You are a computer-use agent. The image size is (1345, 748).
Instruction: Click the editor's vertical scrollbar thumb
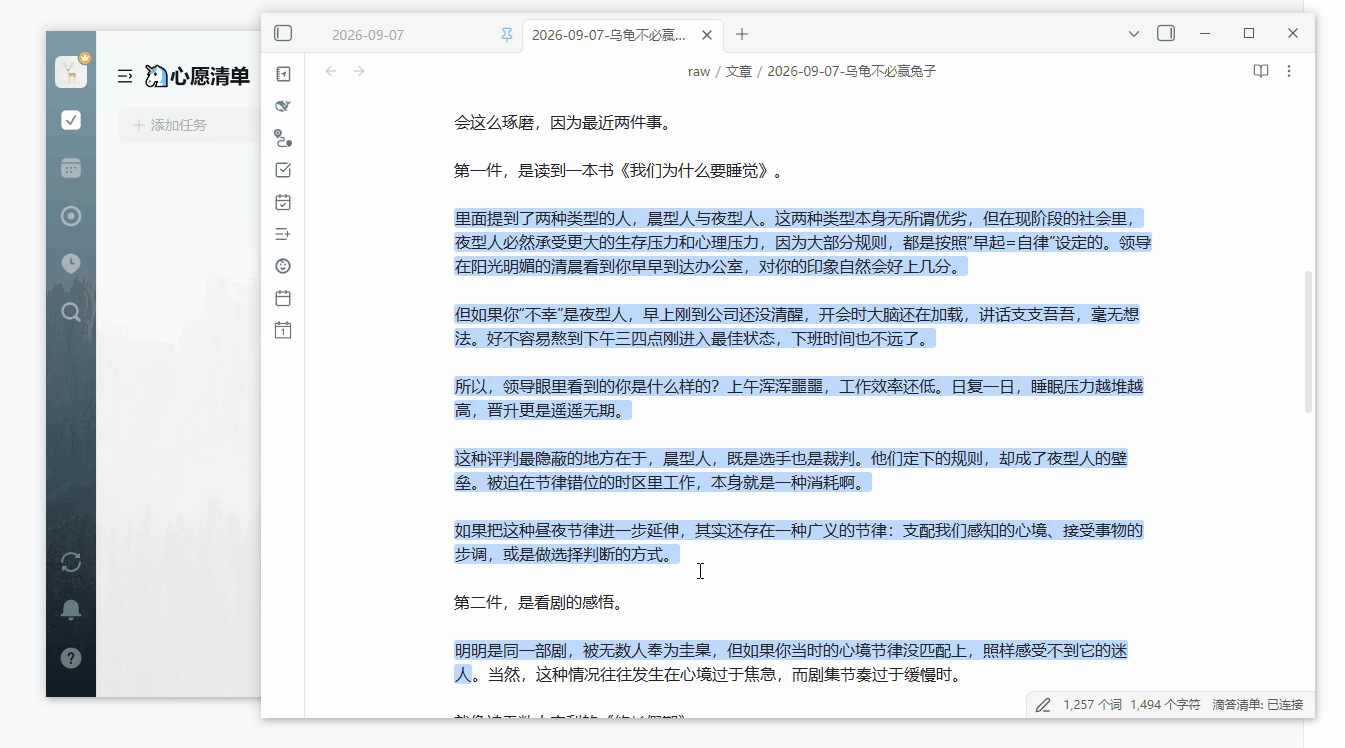pos(1309,342)
